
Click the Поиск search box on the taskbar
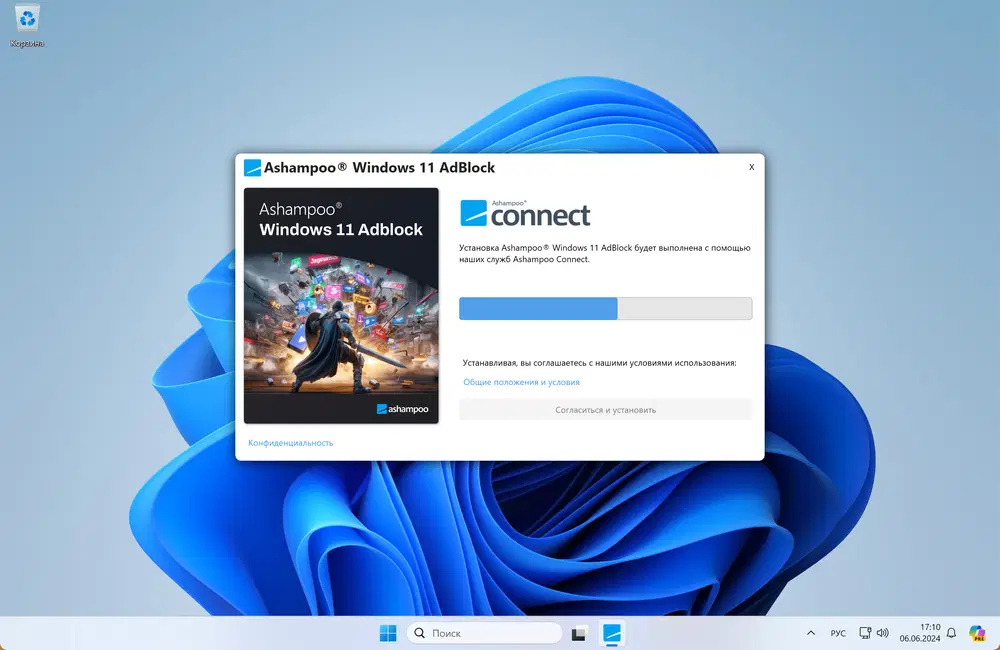pyautogui.click(x=485, y=633)
